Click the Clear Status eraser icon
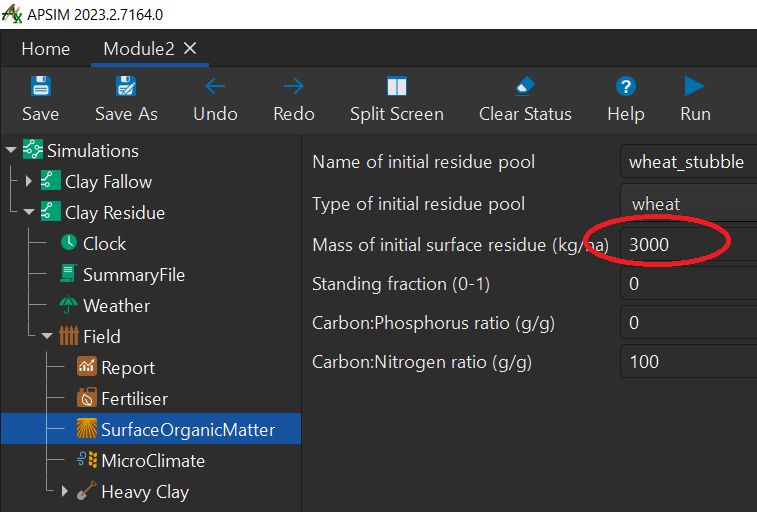This screenshot has width=757, height=512. pos(525,86)
